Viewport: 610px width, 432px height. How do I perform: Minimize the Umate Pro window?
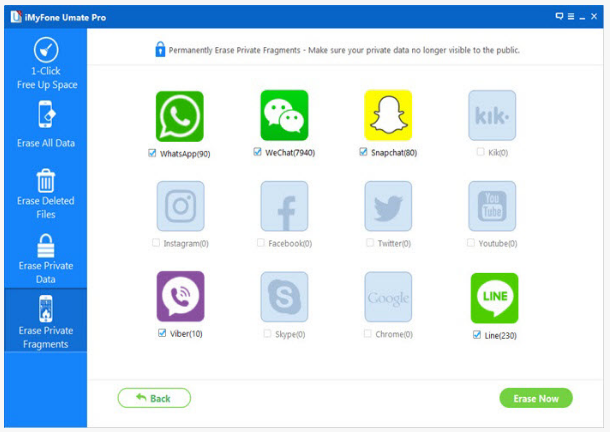582,17
